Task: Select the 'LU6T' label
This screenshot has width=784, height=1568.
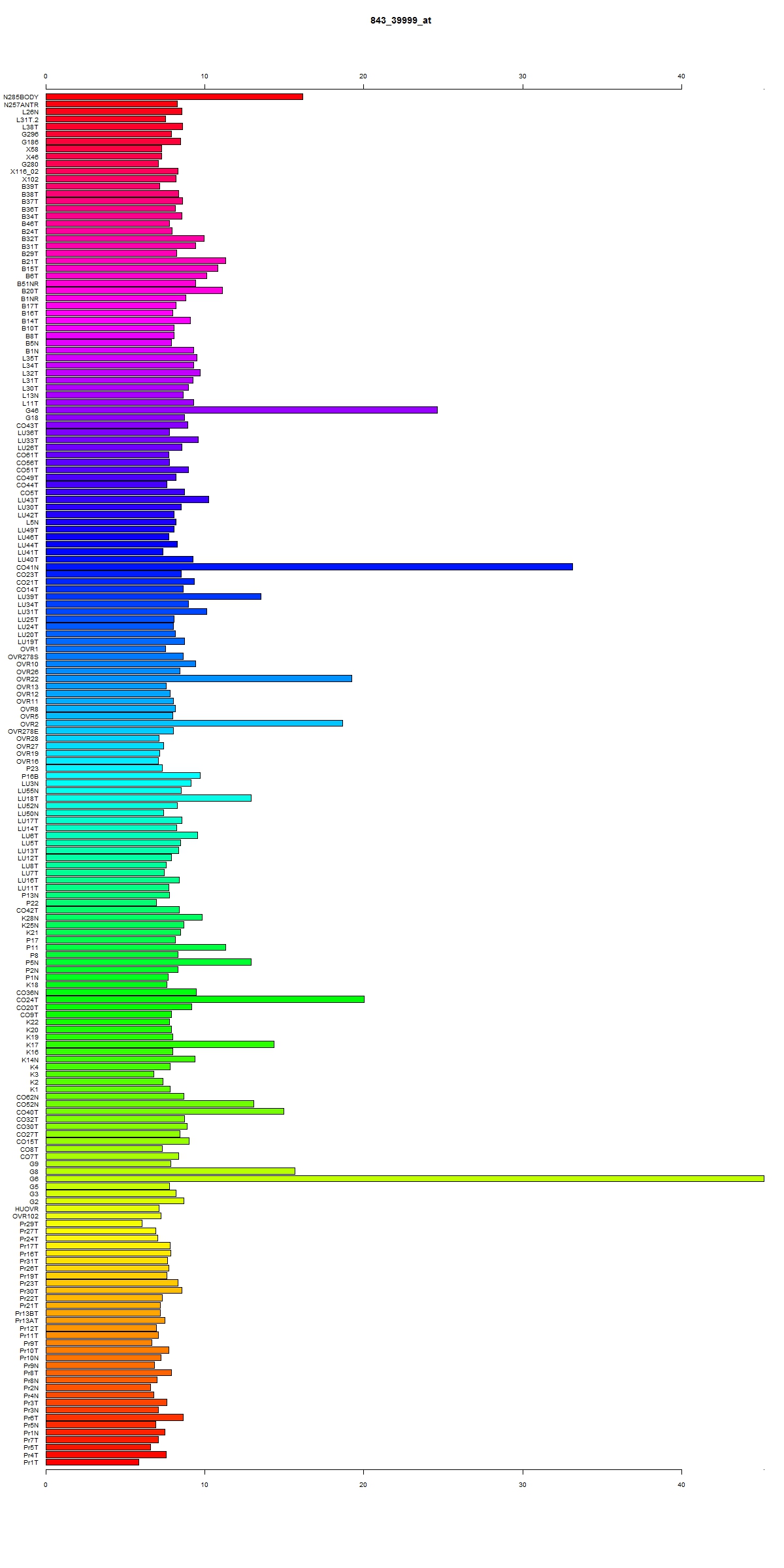Action: [x=30, y=836]
